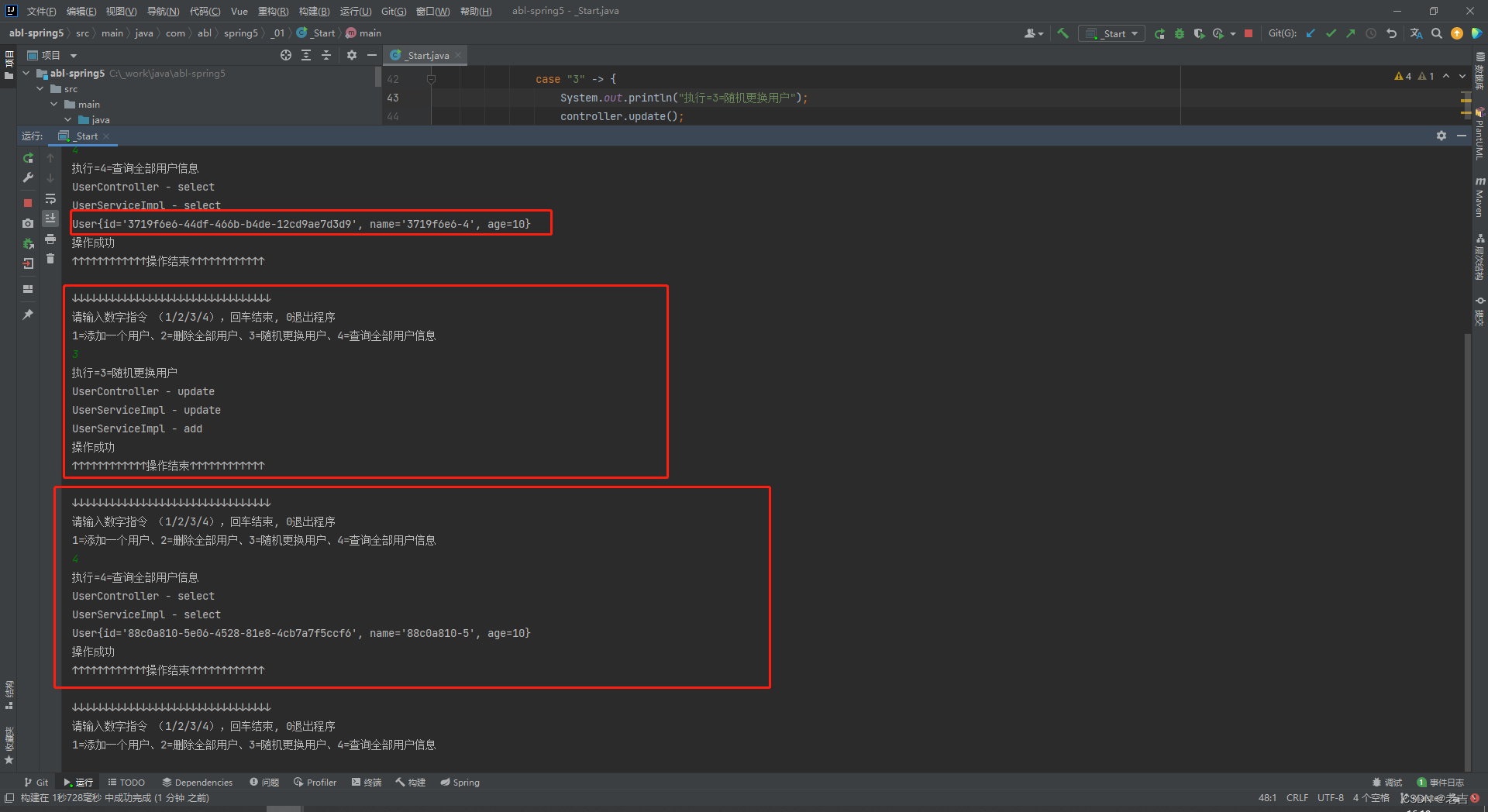This screenshot has height=812, width=1488.
Task: Click the Build project hammer icon
Action: [x=1063, y=33]
